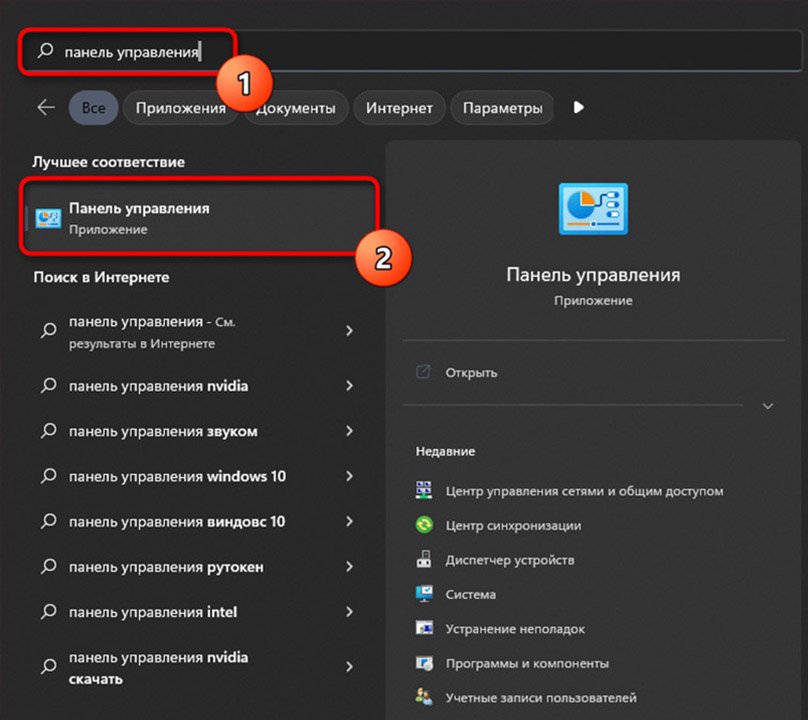
Task: Switch to the Параметры filter tab
Action: coord(502,108)
